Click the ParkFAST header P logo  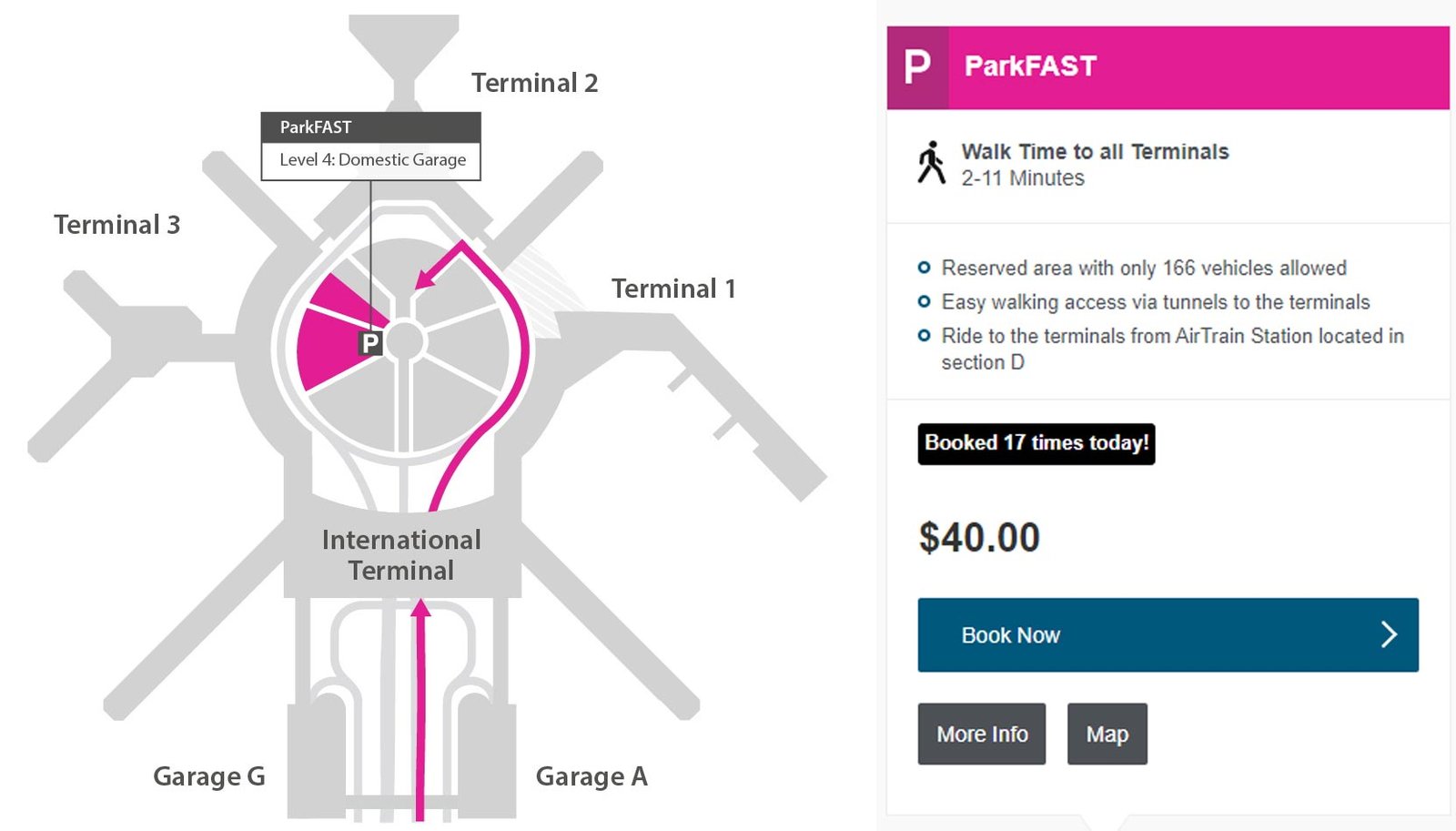click(917, 67)
